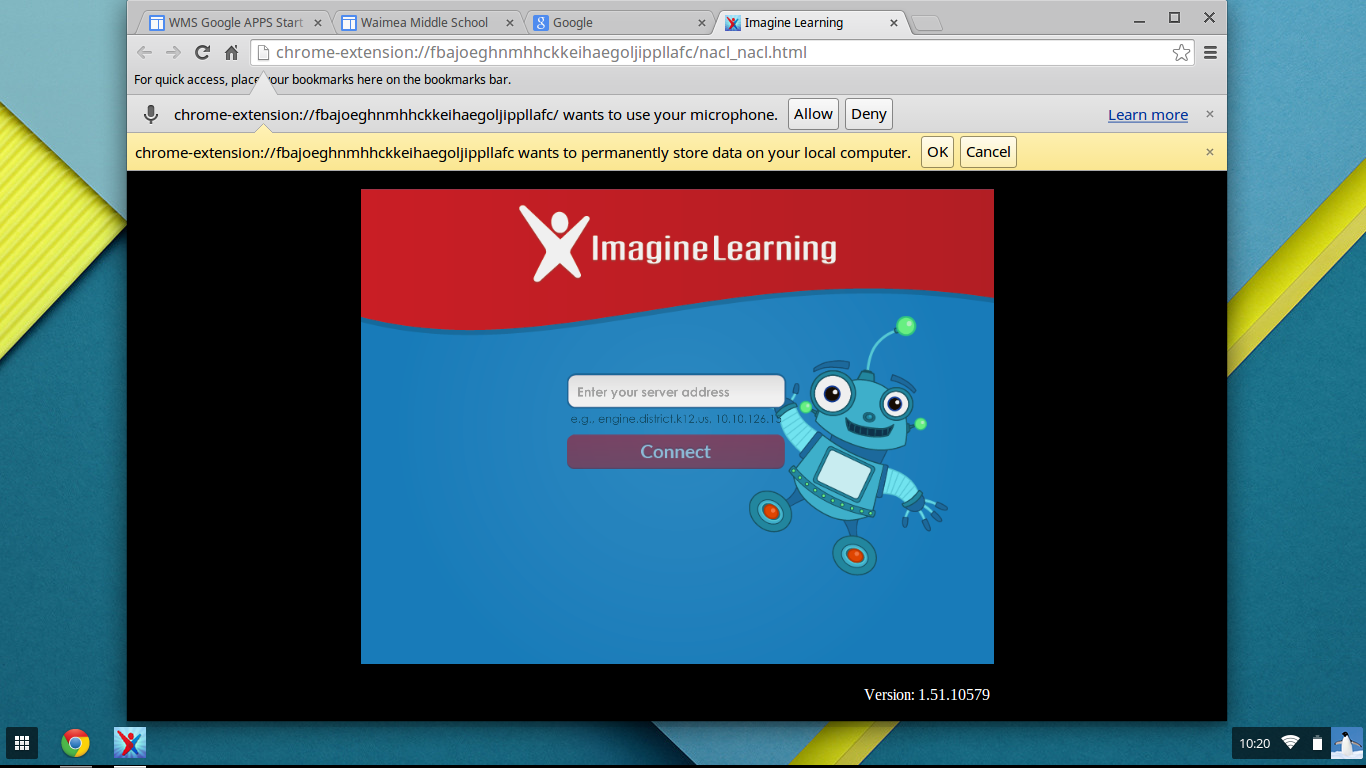This screenshot has height=768, width=1366.
Task: Close the Imagine Learning tab
Action: click(x=893, y=23)
